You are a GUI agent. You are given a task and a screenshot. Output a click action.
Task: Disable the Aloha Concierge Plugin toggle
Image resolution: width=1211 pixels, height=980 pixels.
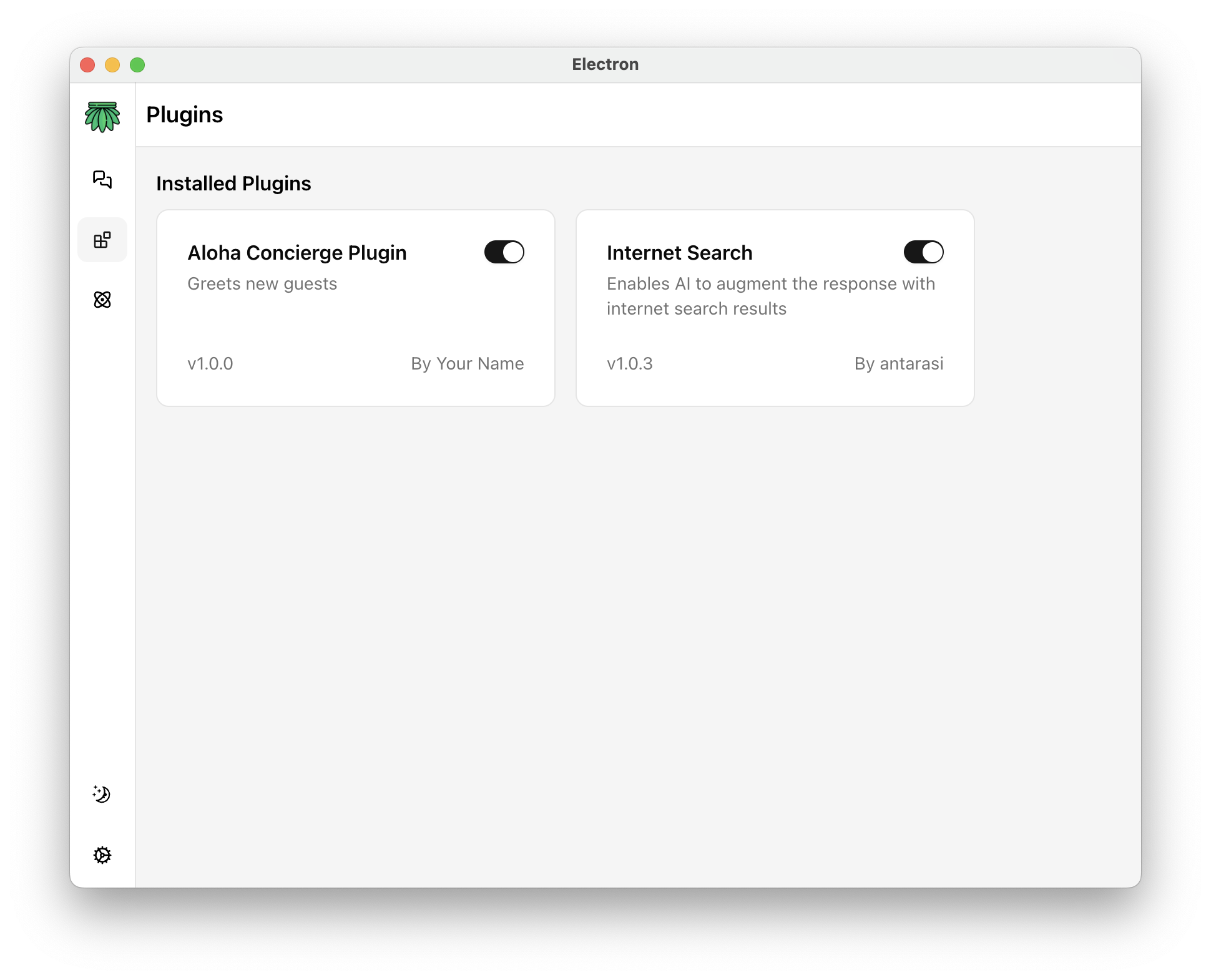point(504,252)
